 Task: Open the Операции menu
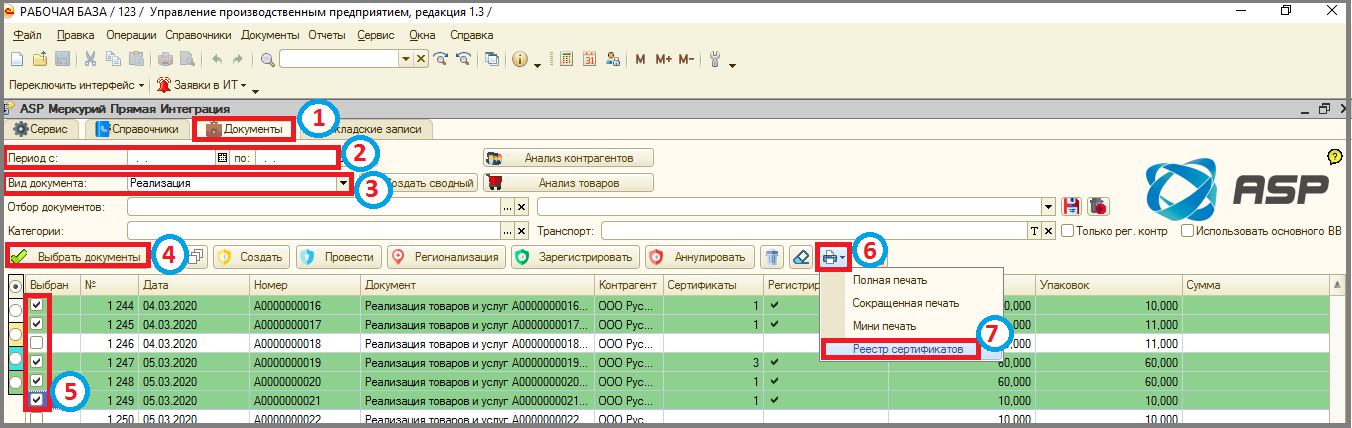click(131, 35)
